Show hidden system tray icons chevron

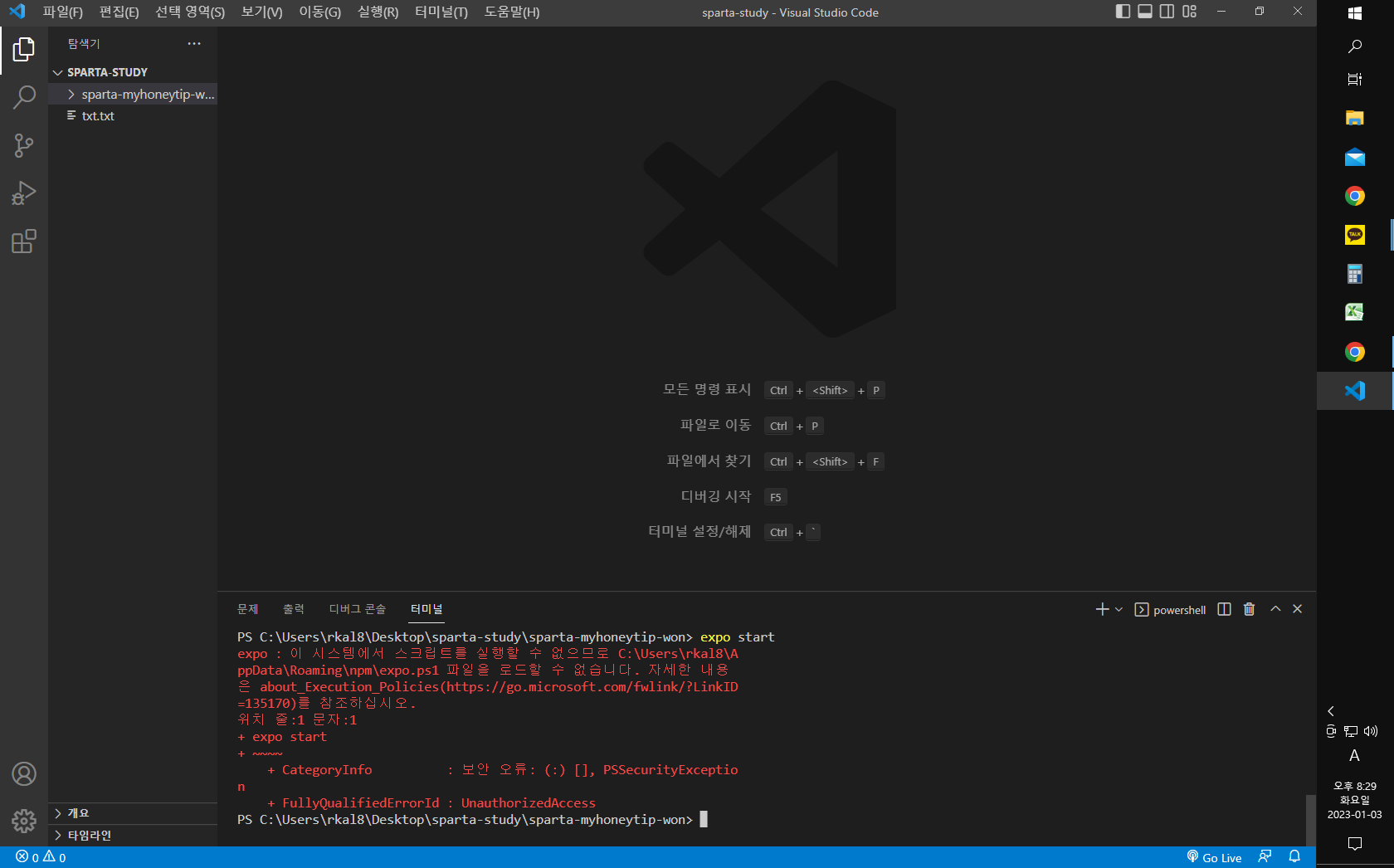pos(1331,711)
